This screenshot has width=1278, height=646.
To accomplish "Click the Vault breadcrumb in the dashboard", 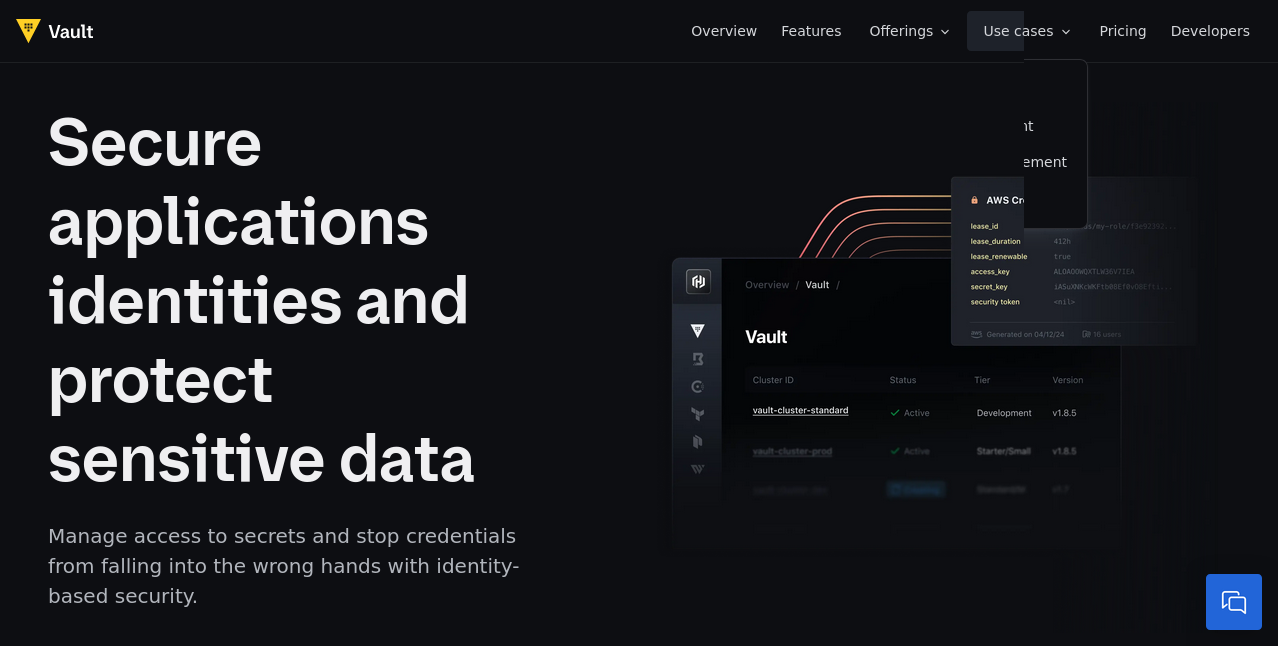I will [x=817, y=285].
